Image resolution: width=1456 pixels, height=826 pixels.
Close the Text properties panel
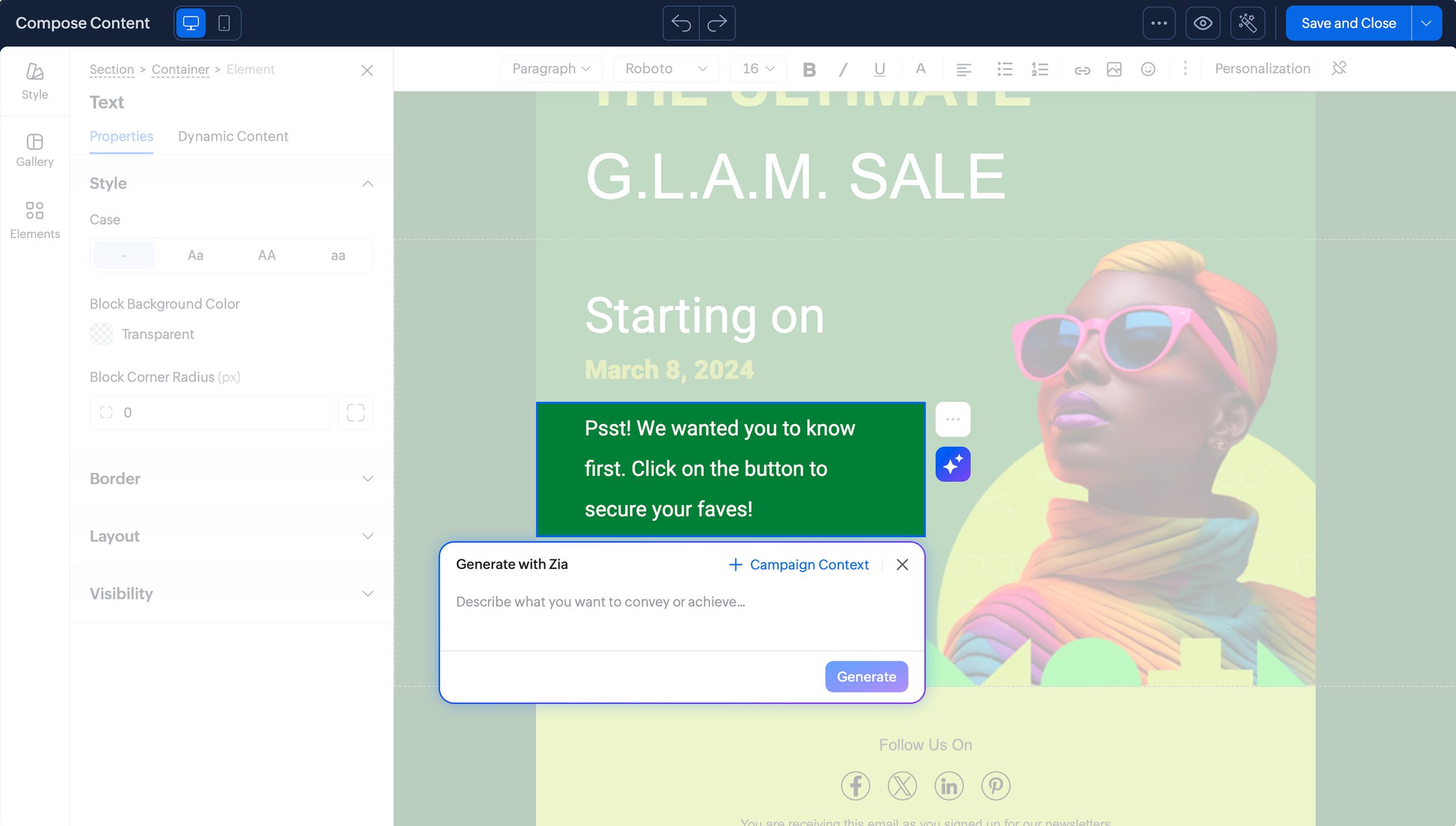pos(367,70)
